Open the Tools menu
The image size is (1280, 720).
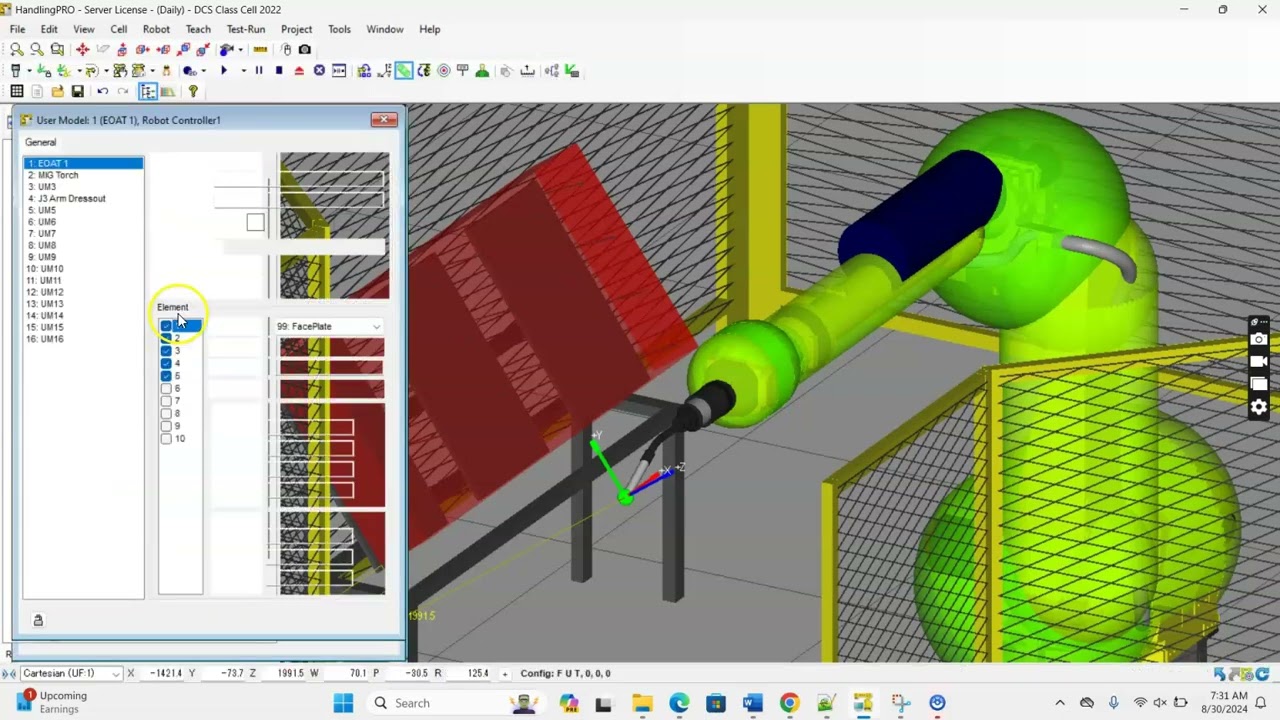339,30
